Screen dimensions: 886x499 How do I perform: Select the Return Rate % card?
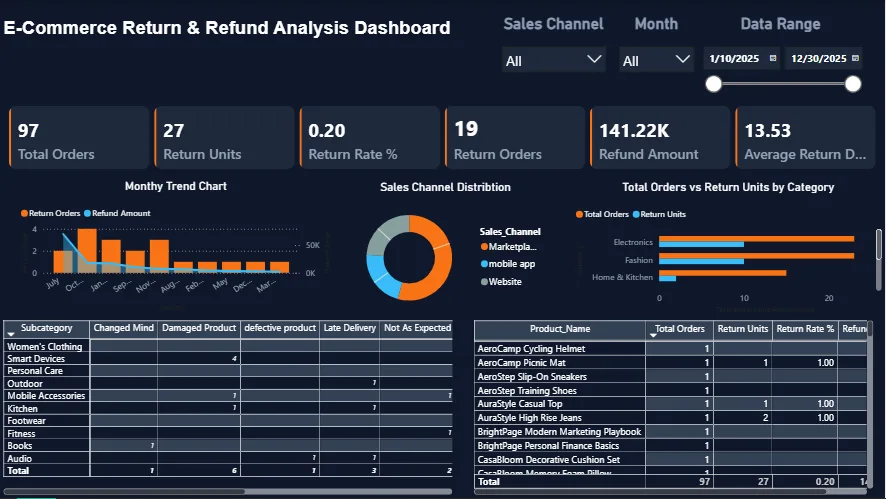click(370, 138)
